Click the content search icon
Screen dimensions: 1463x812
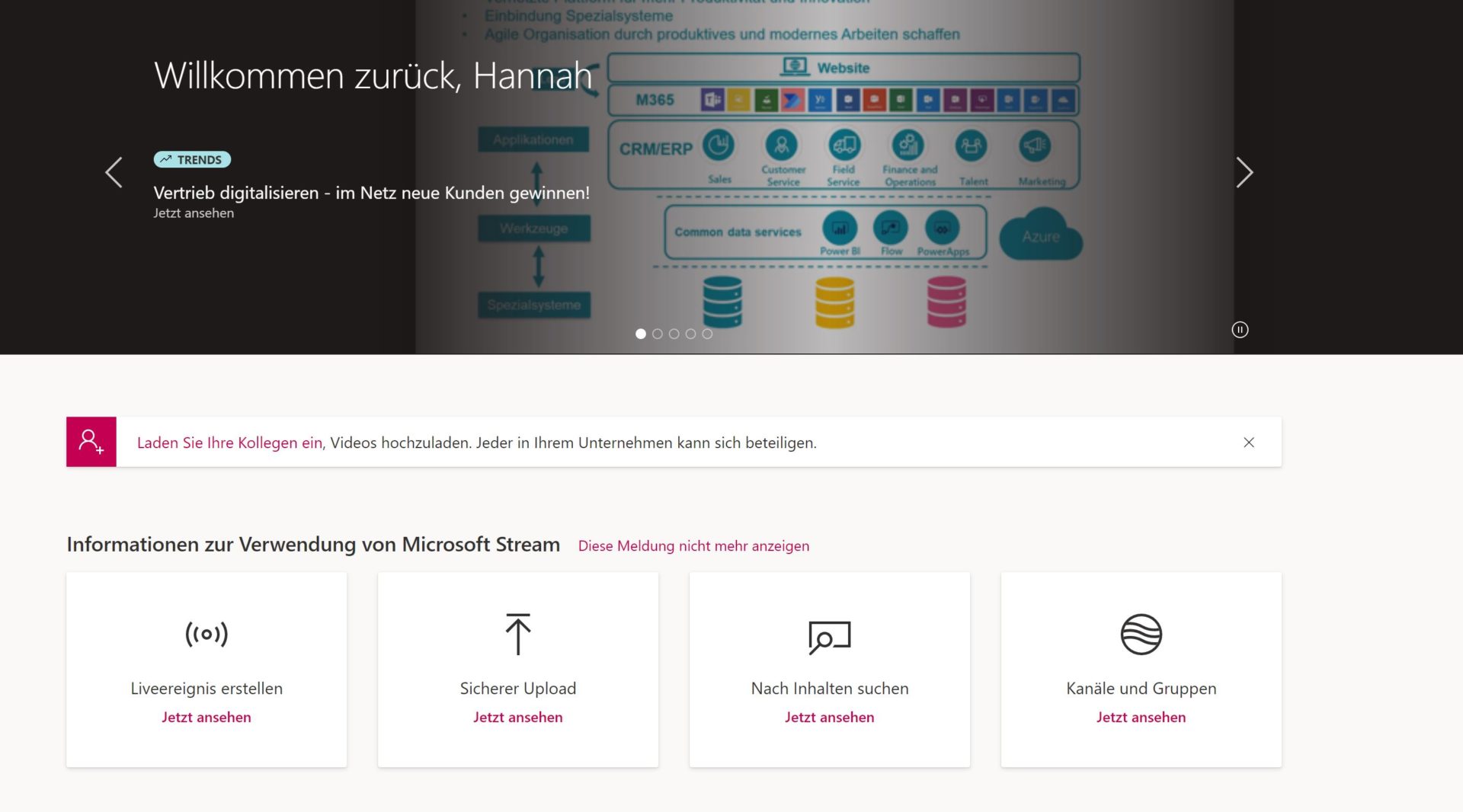(830, 637)
